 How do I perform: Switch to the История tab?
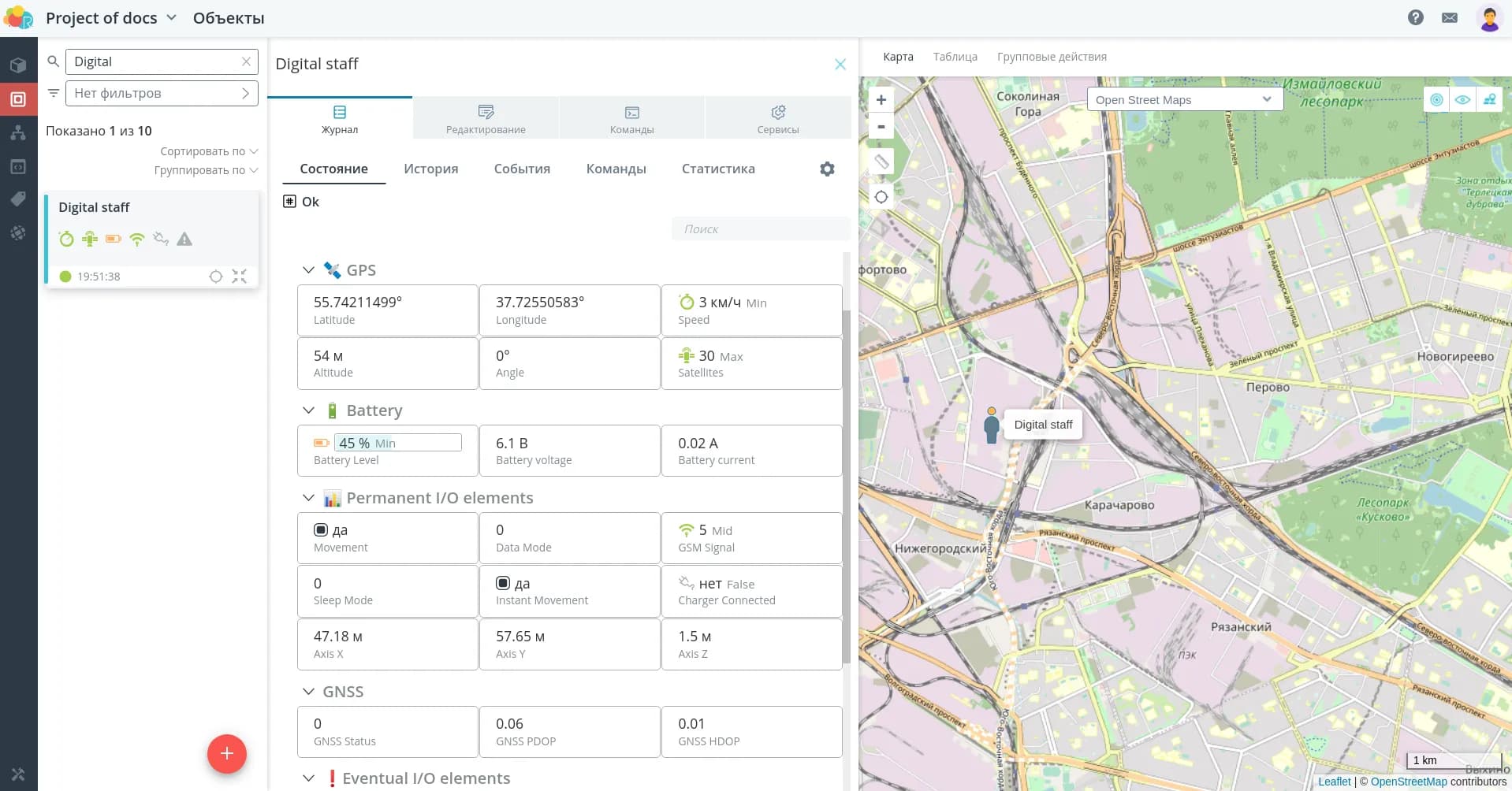click(430, 169)
